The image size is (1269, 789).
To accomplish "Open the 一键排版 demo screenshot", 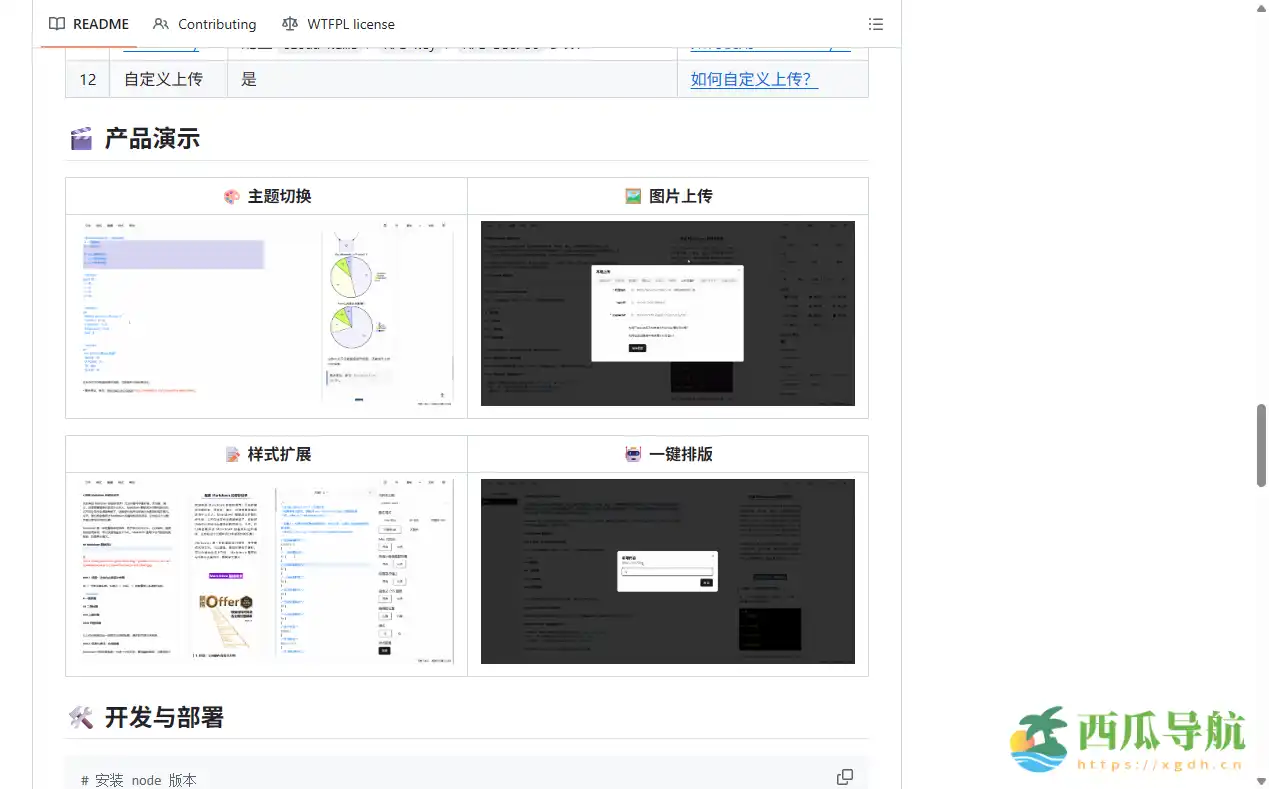I will (667, 571).
